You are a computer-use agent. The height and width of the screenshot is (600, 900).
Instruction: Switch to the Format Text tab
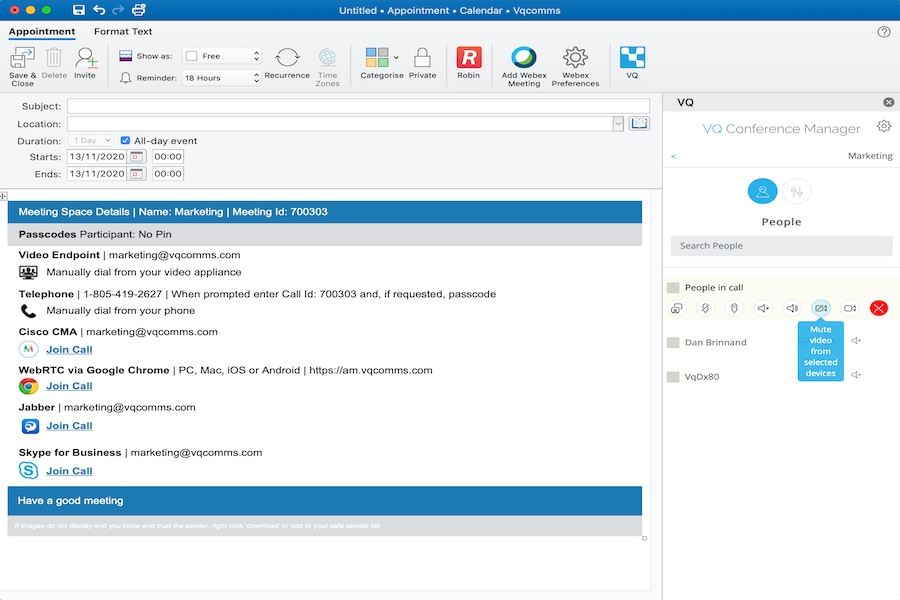pyautogui.click(x=123, y=32)
